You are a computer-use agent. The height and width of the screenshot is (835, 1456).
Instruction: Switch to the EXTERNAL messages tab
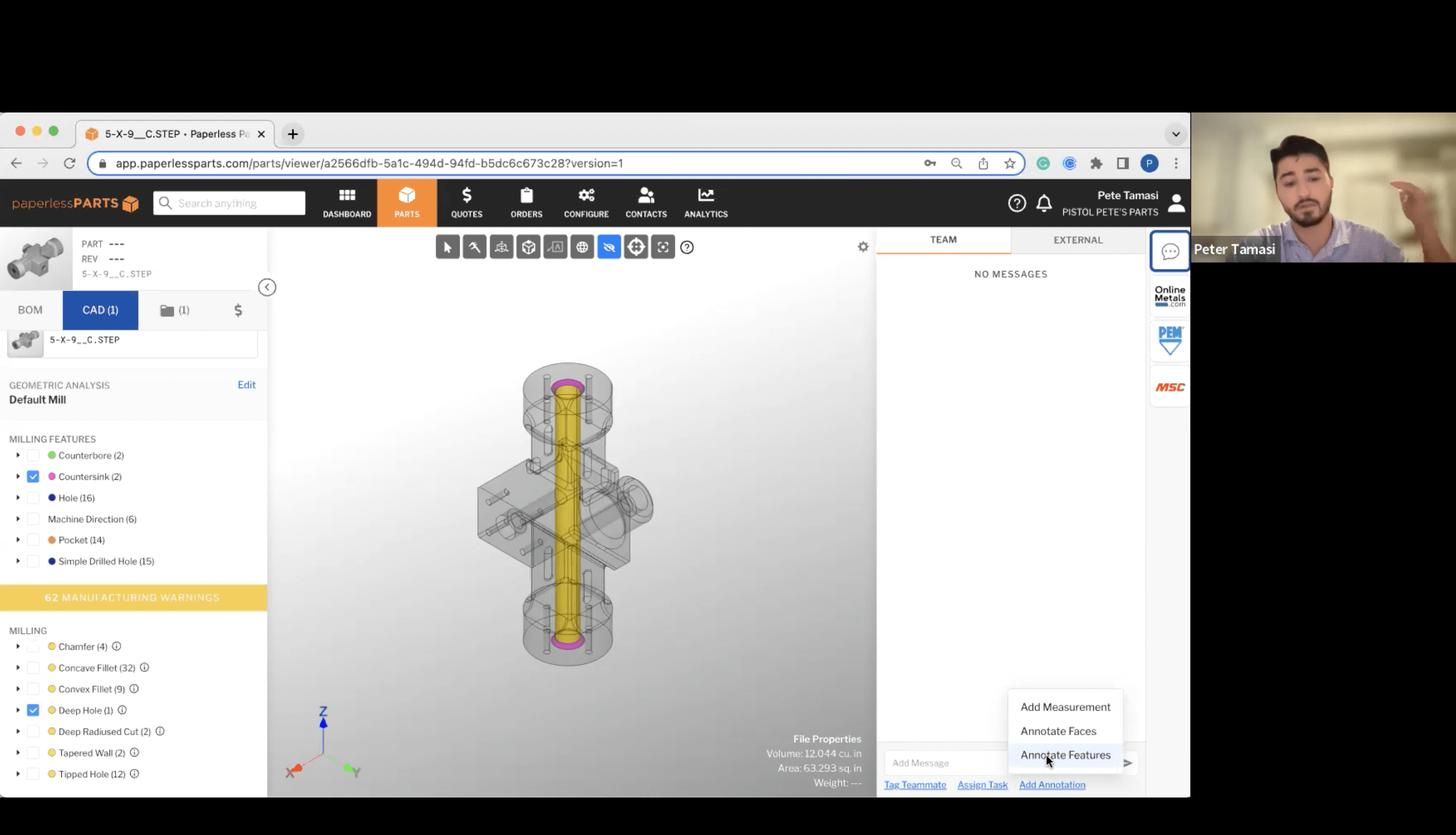(1078, 240)
